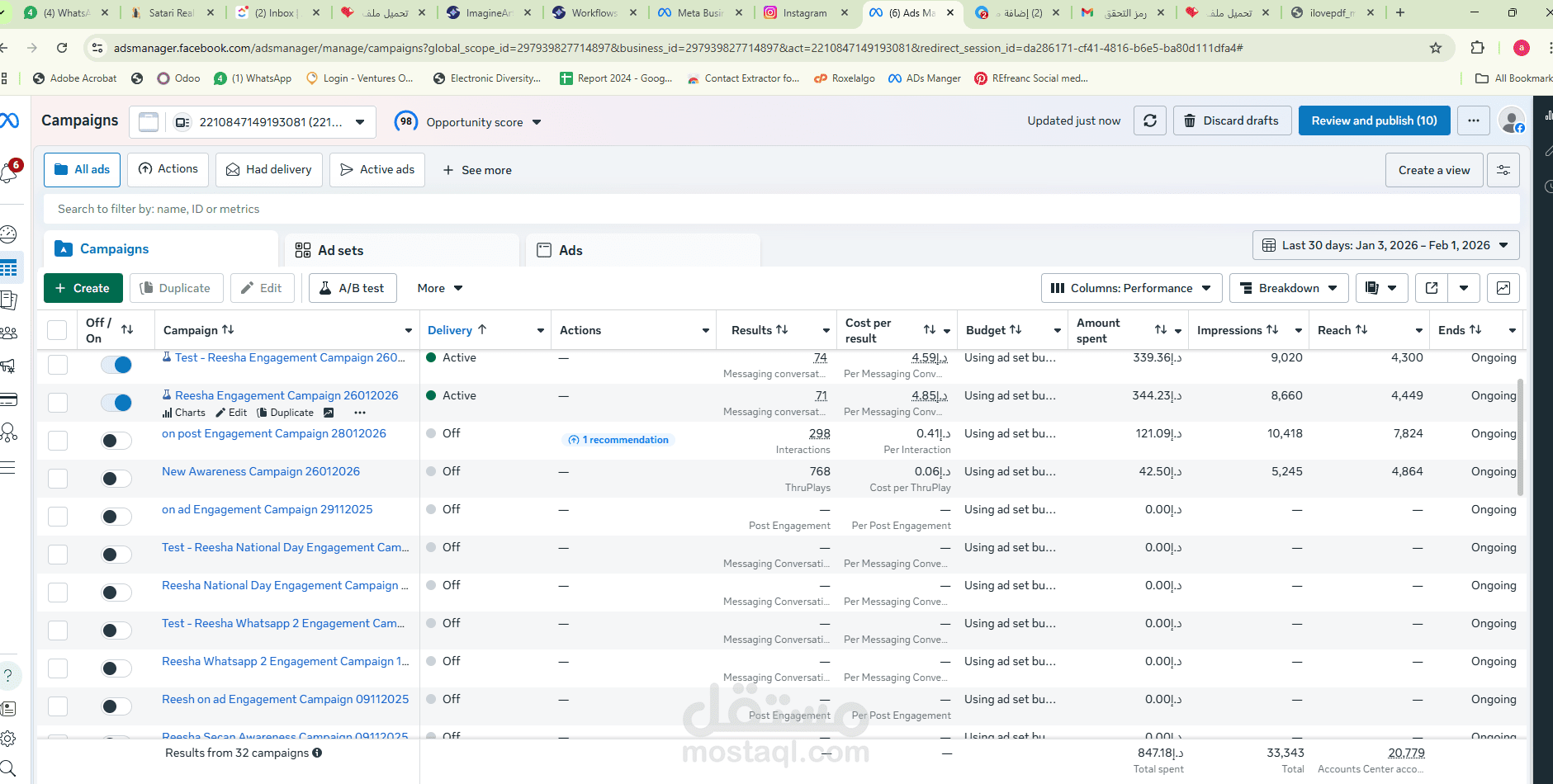This screenshot has width=1553, height=784.
Task: Show charts panel icon at far right
Action: 1503,288
